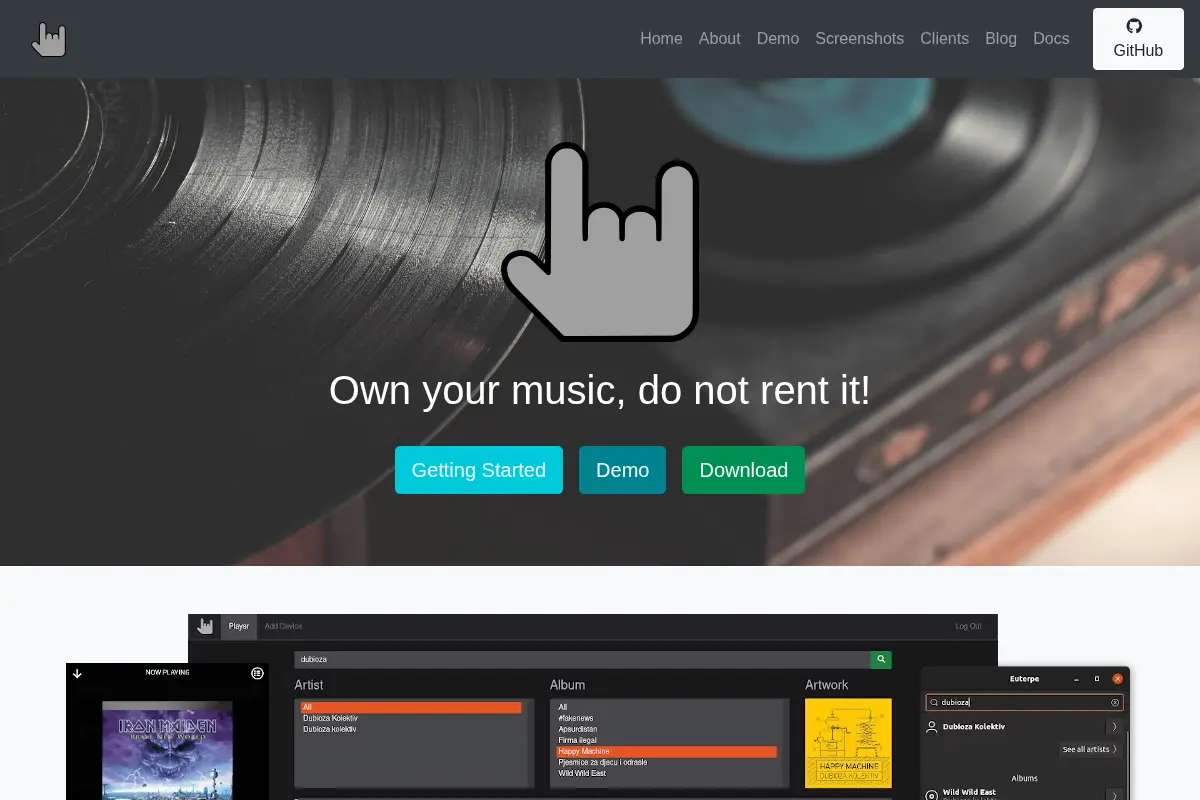The image size is (1200, 800).
Task: Click the dubioza search field in player
Action: pos(582,660)
